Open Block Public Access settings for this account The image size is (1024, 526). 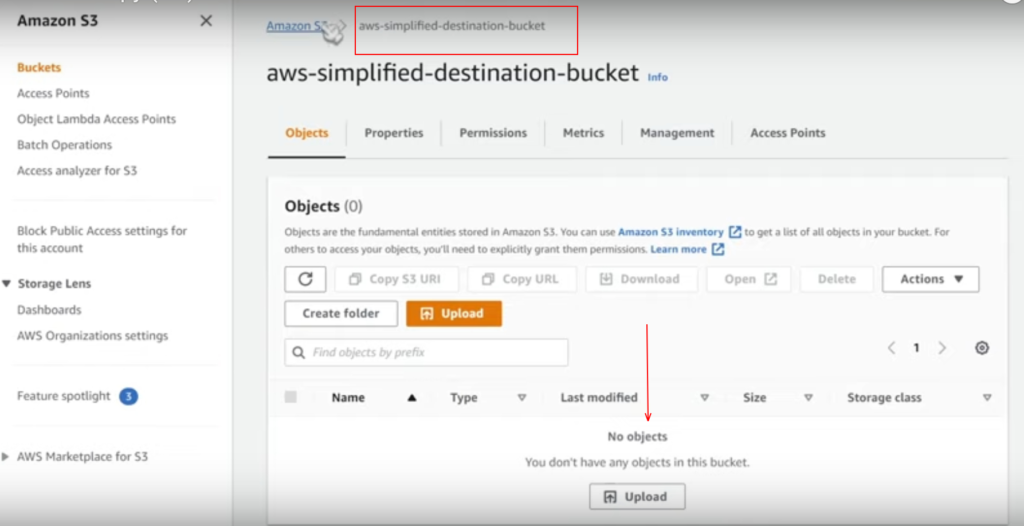102,239
